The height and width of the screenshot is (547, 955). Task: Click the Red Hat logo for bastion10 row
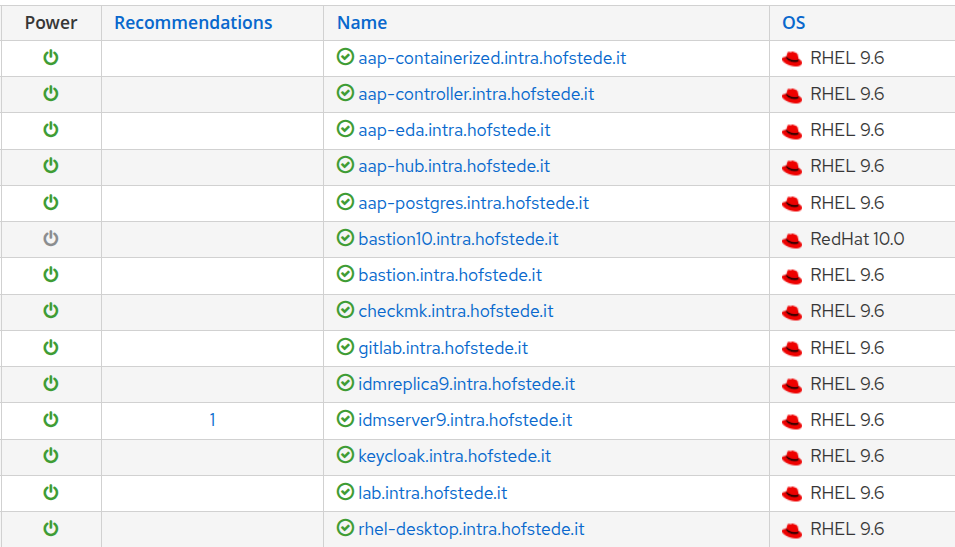click(x=792, y=240)
